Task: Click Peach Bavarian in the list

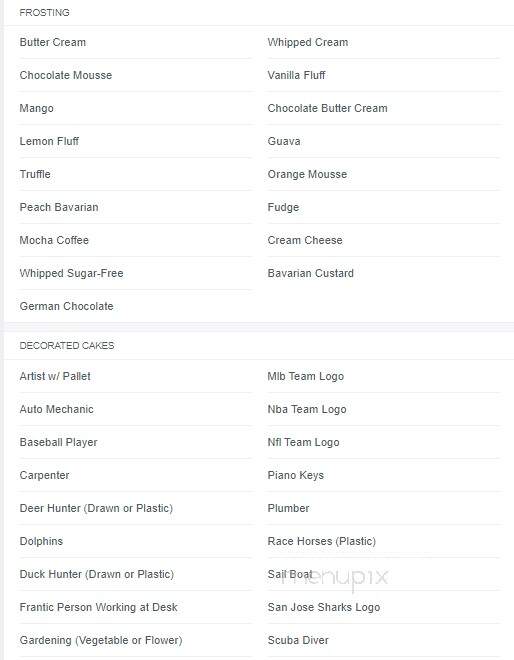Action: point(59,207)
